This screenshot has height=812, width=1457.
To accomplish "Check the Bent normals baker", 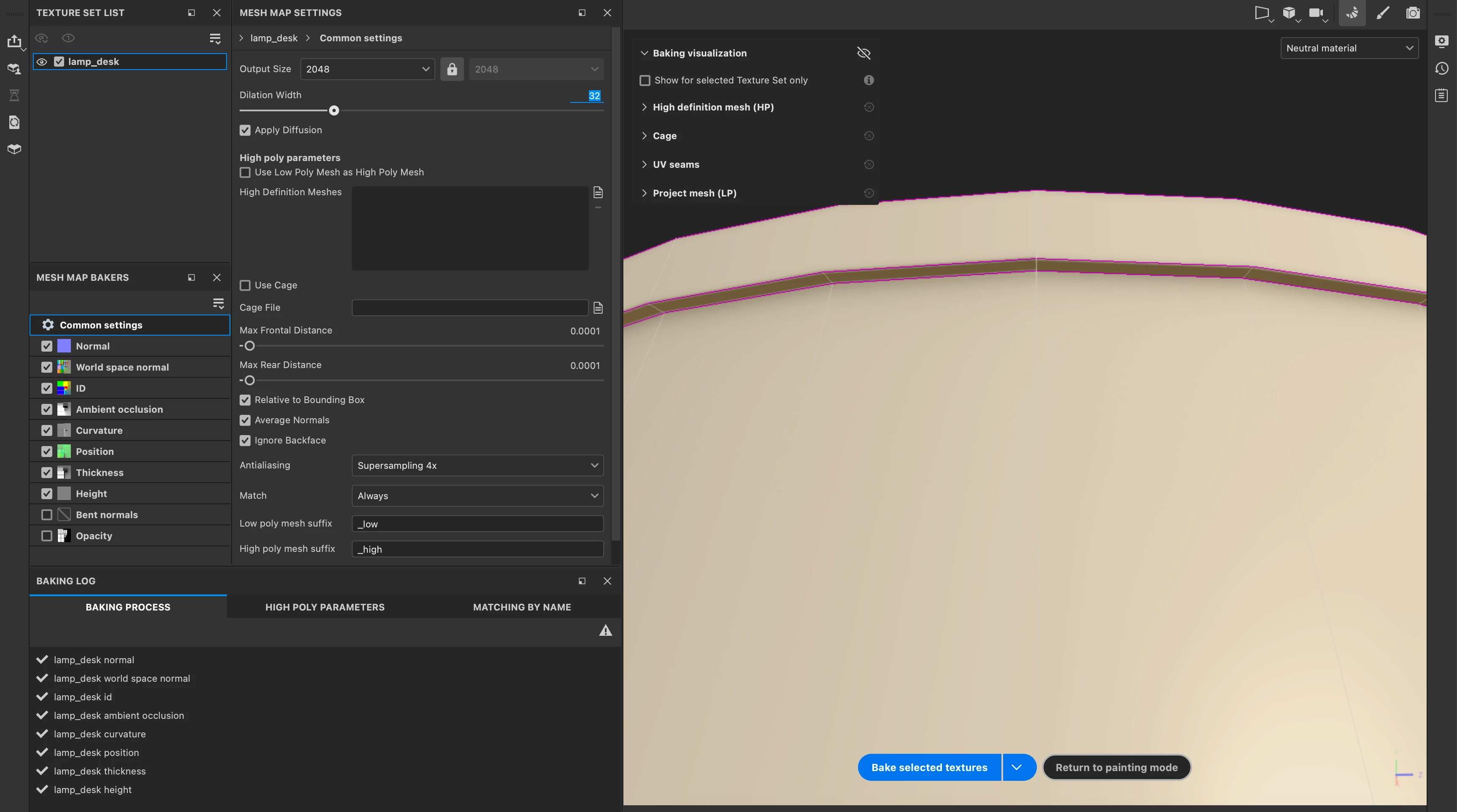I will 47,515.
